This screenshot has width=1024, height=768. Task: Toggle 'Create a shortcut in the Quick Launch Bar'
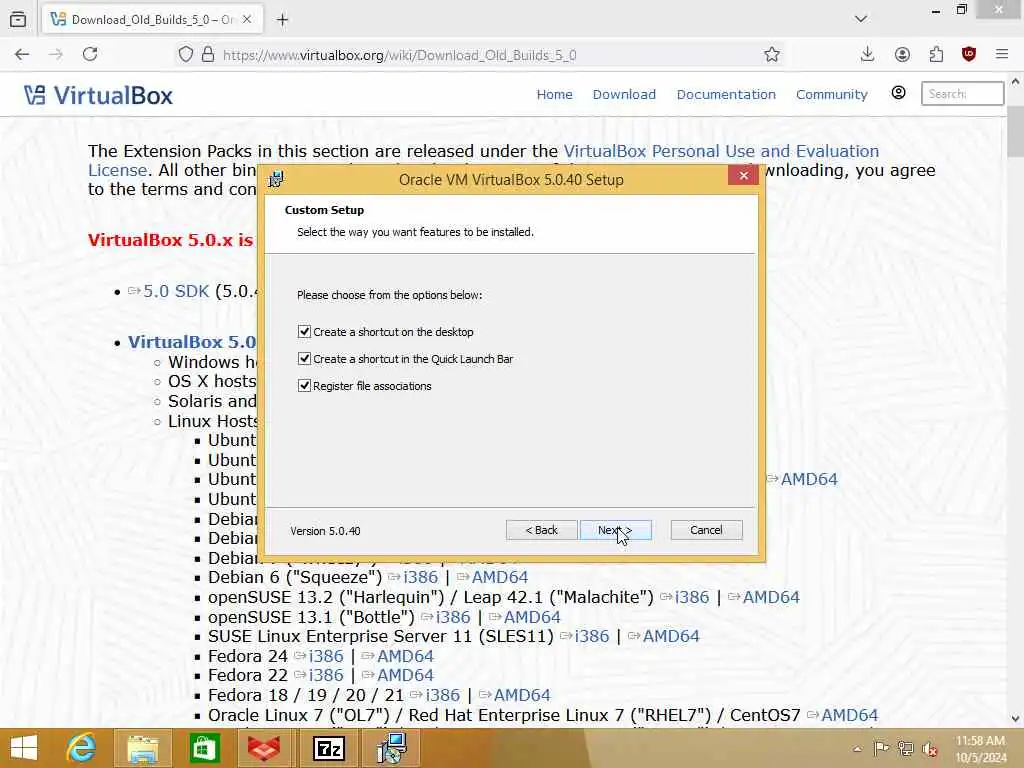point(304,359)
